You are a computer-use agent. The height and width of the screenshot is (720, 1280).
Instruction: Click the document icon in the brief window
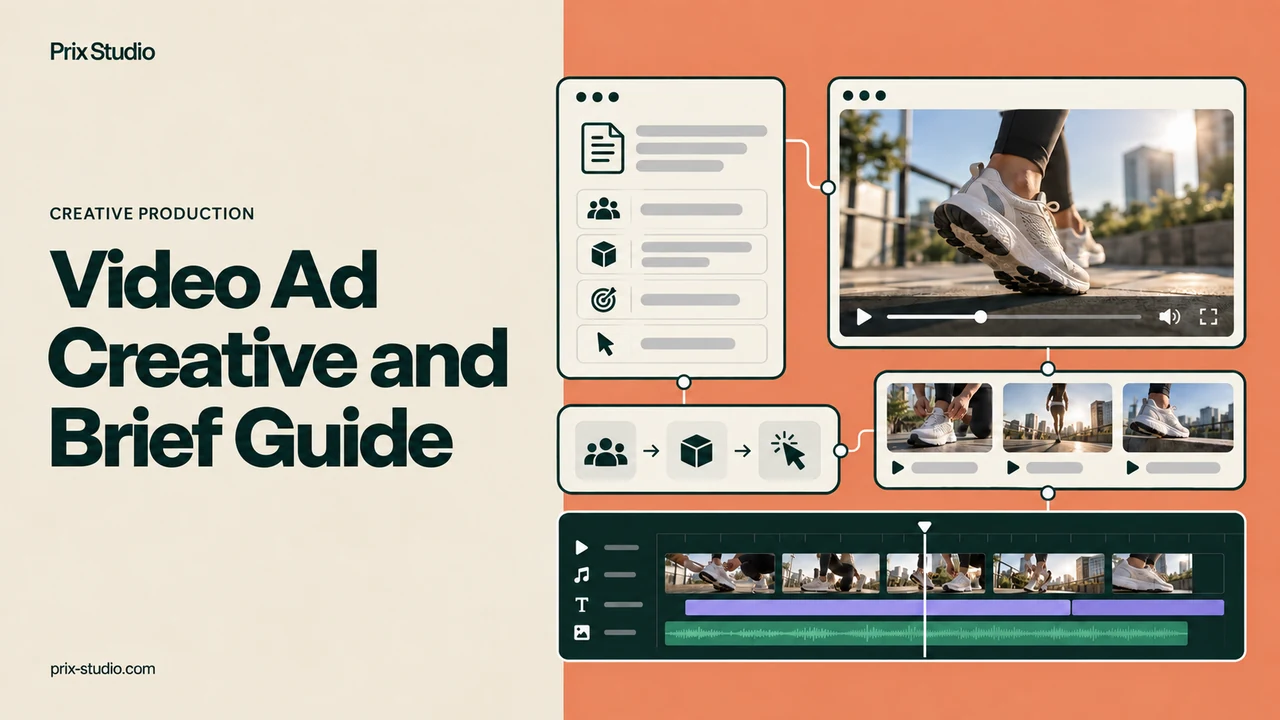click(603, 148)
